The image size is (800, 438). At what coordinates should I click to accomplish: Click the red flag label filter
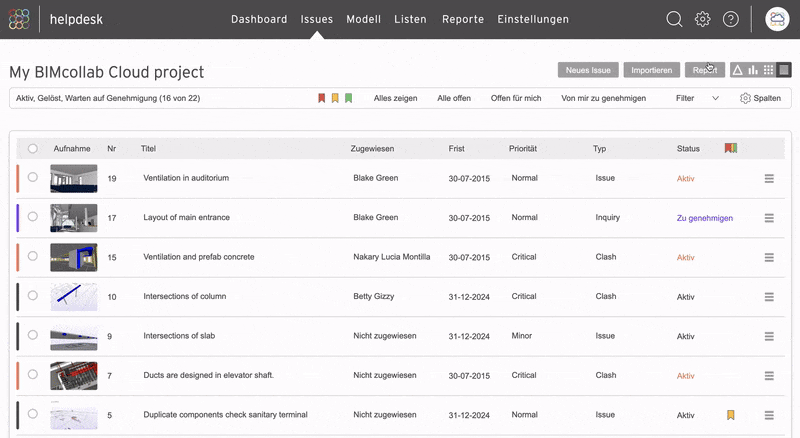point(321,98)
